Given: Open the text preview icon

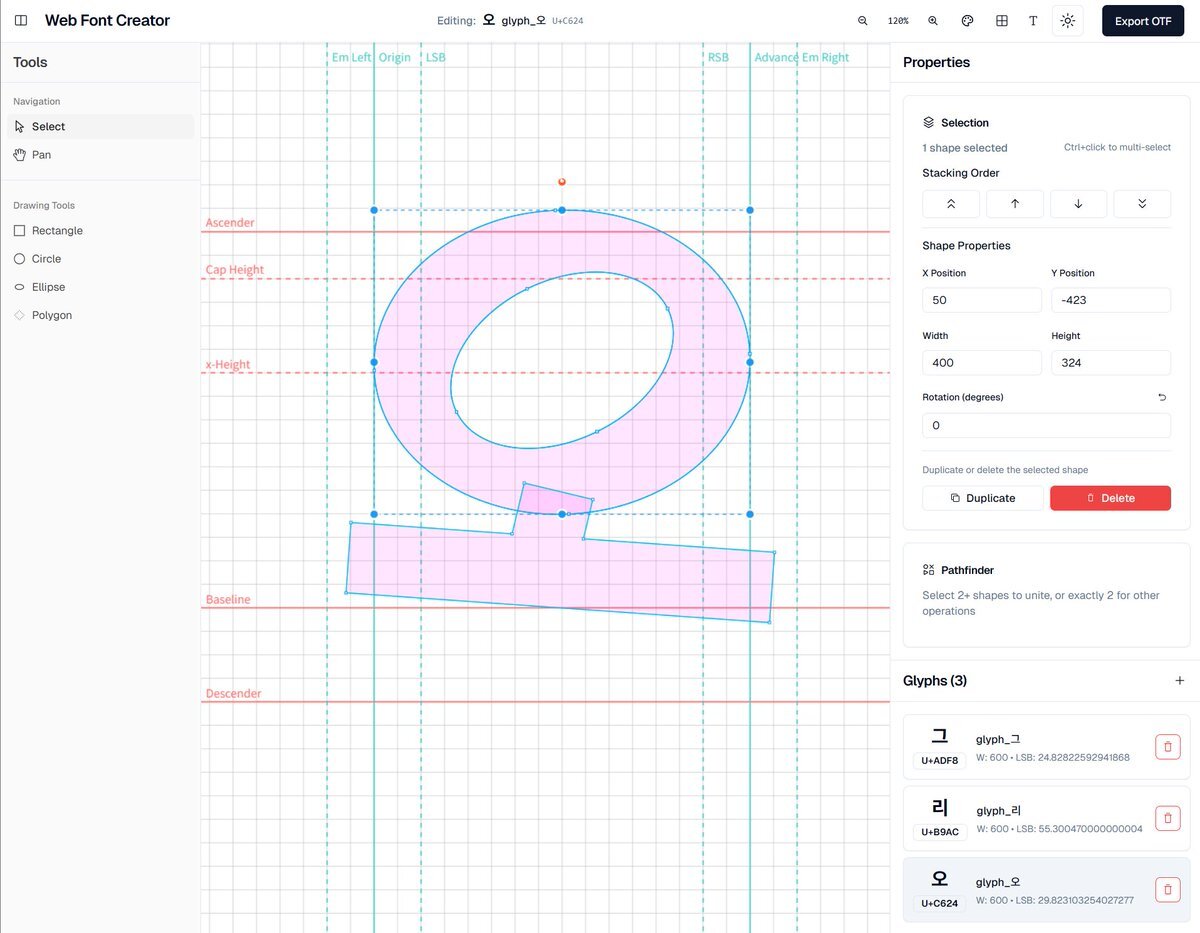Looking at the screenshot, I should [1033, 20].
